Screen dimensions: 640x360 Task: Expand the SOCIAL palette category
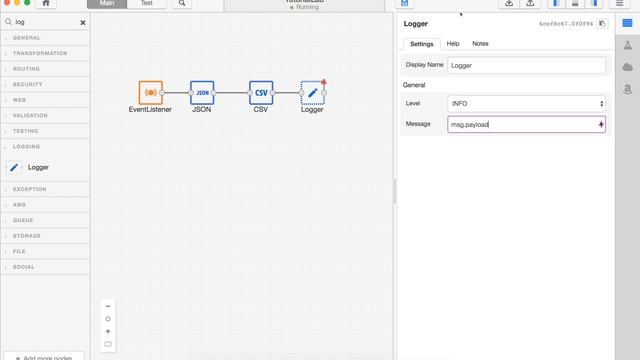coord(45,267)
